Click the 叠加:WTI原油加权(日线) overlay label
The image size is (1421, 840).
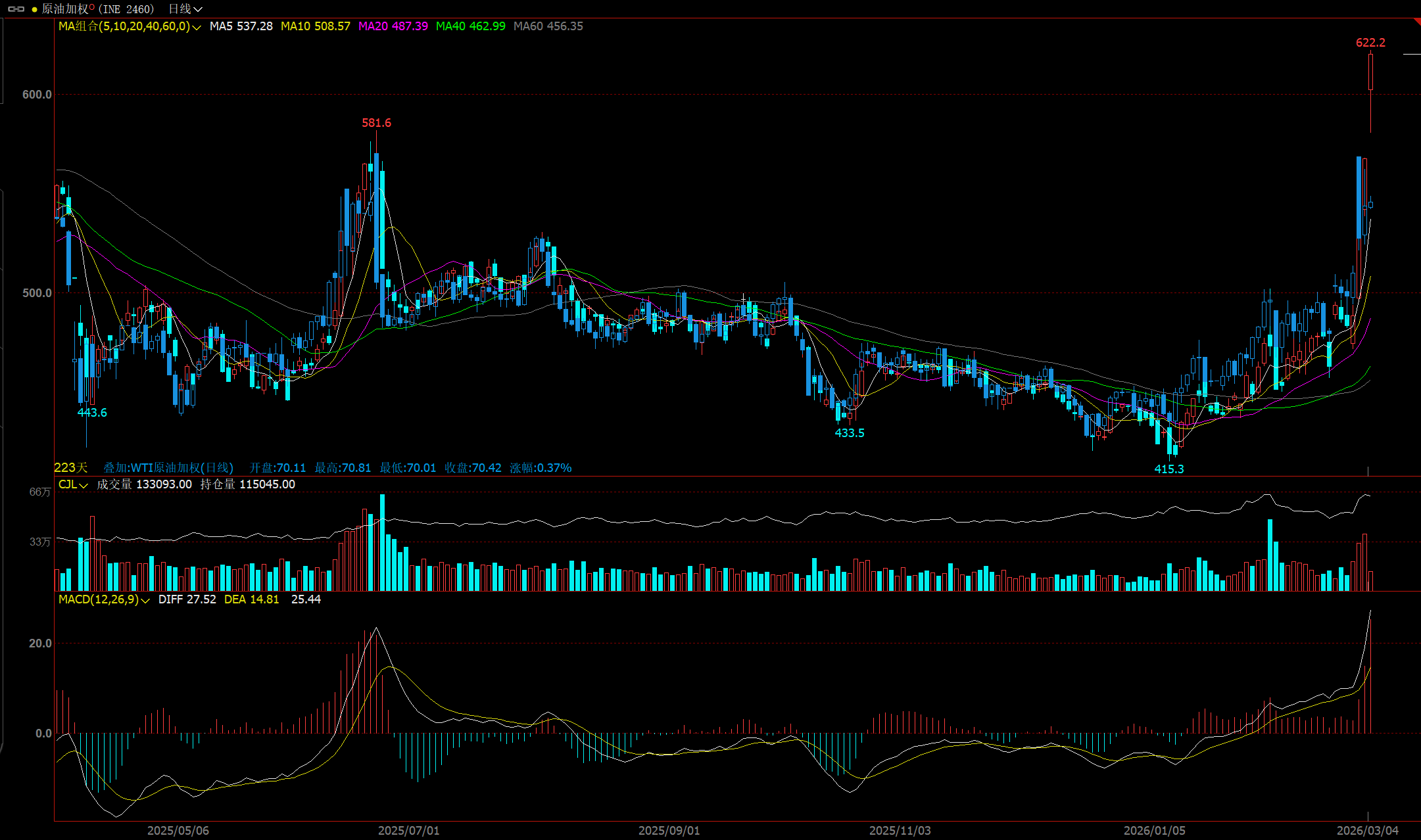(168, 468)
